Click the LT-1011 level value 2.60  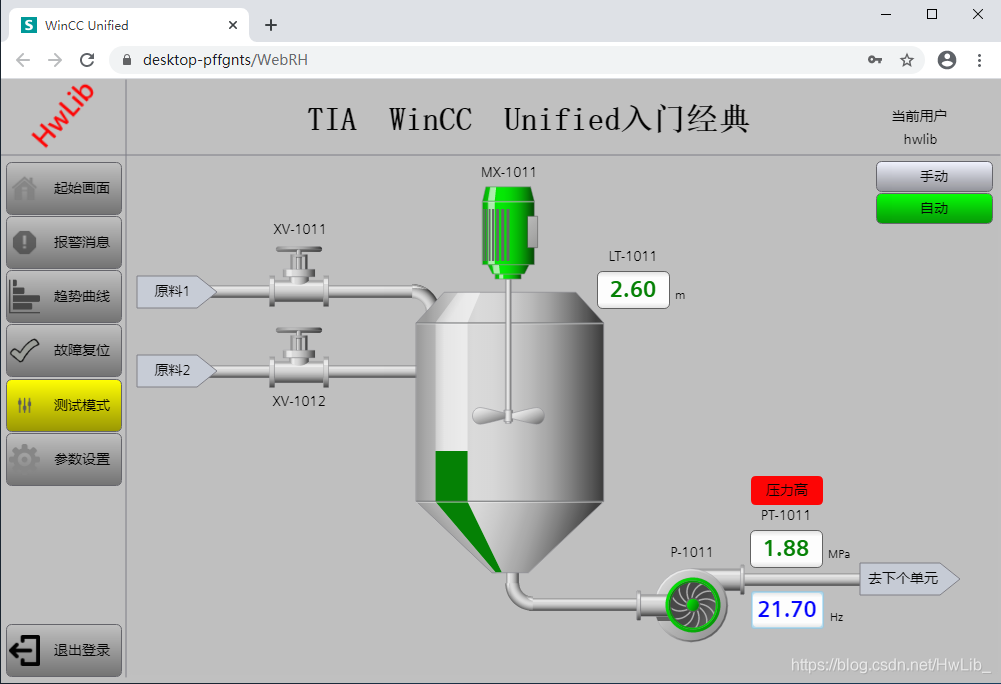[x=633, y=290]
